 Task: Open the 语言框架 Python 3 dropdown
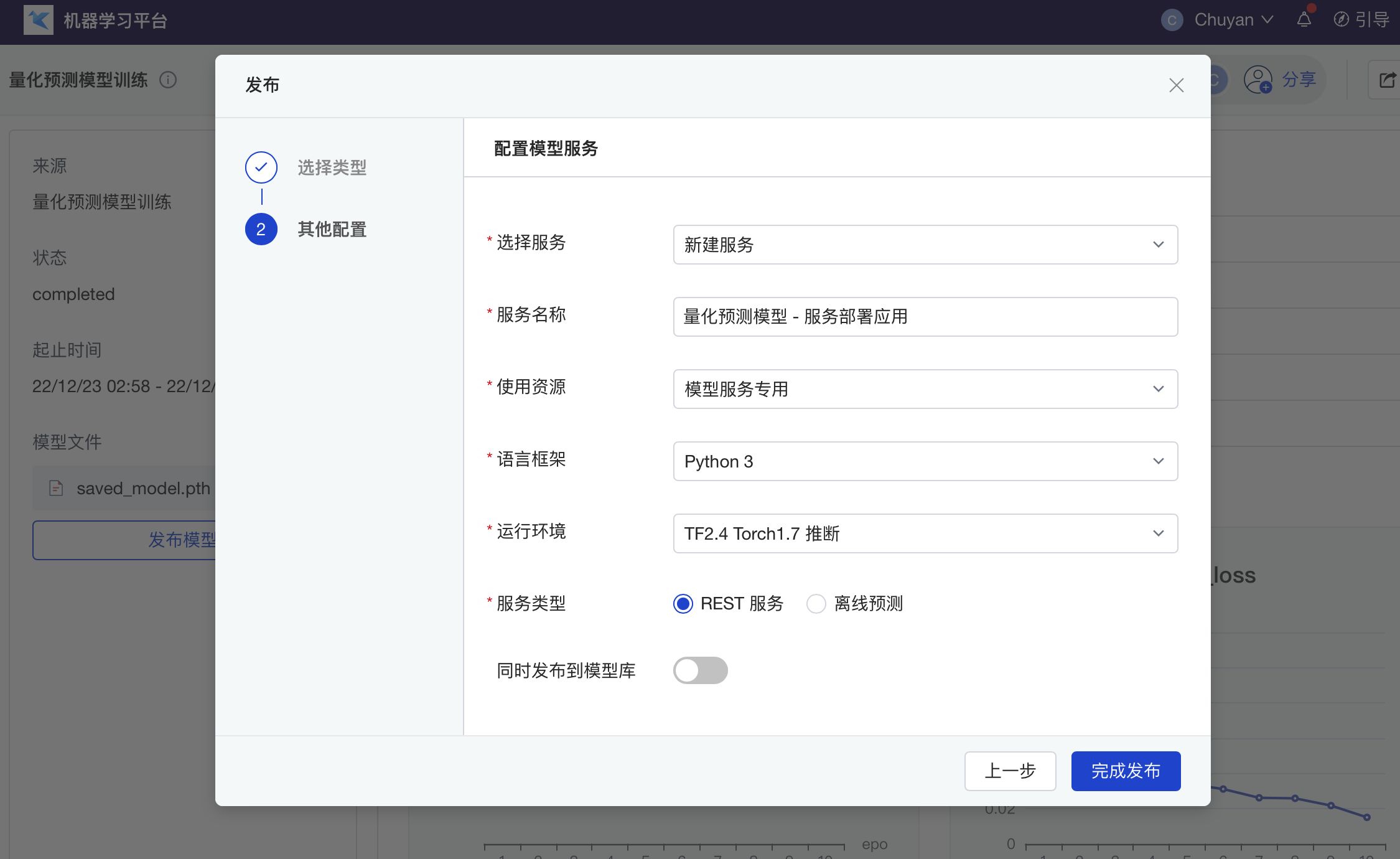pyautogui.click(x=925, y=461)
